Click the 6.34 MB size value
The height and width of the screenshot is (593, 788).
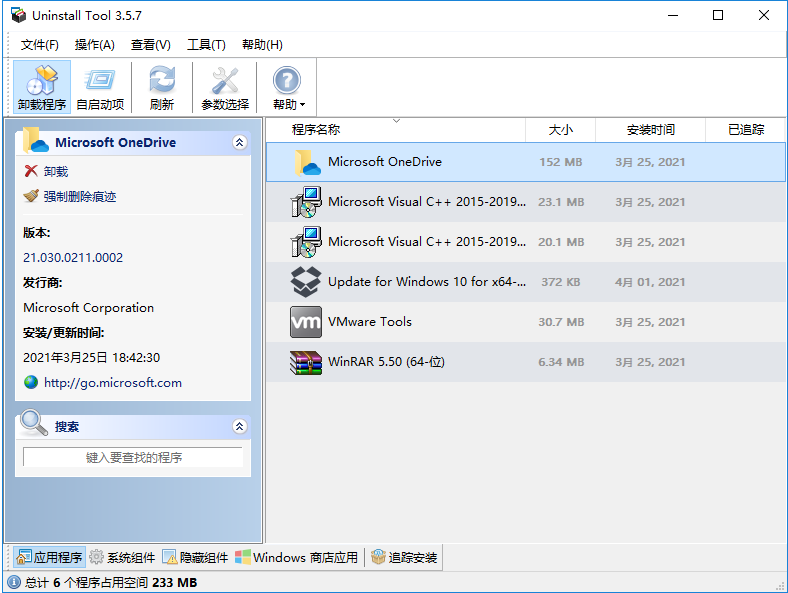tap(561, 362)
